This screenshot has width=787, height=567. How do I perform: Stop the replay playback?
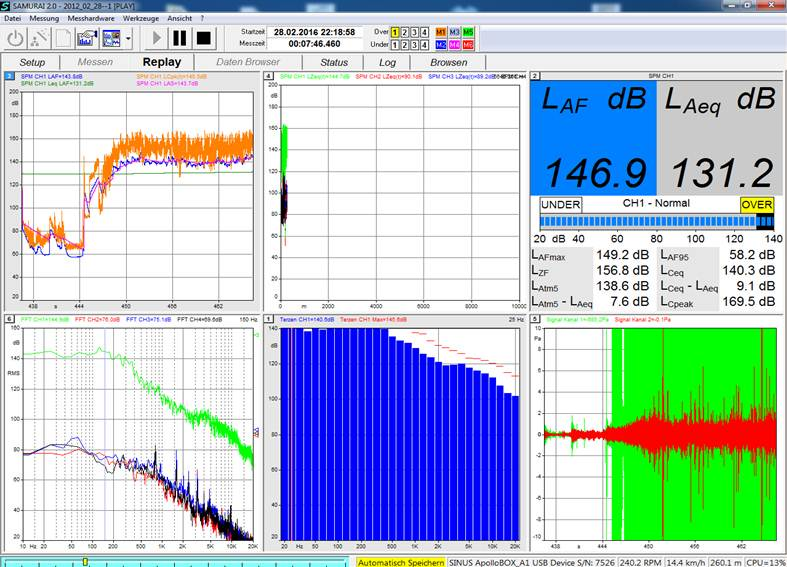pos(204,38)
